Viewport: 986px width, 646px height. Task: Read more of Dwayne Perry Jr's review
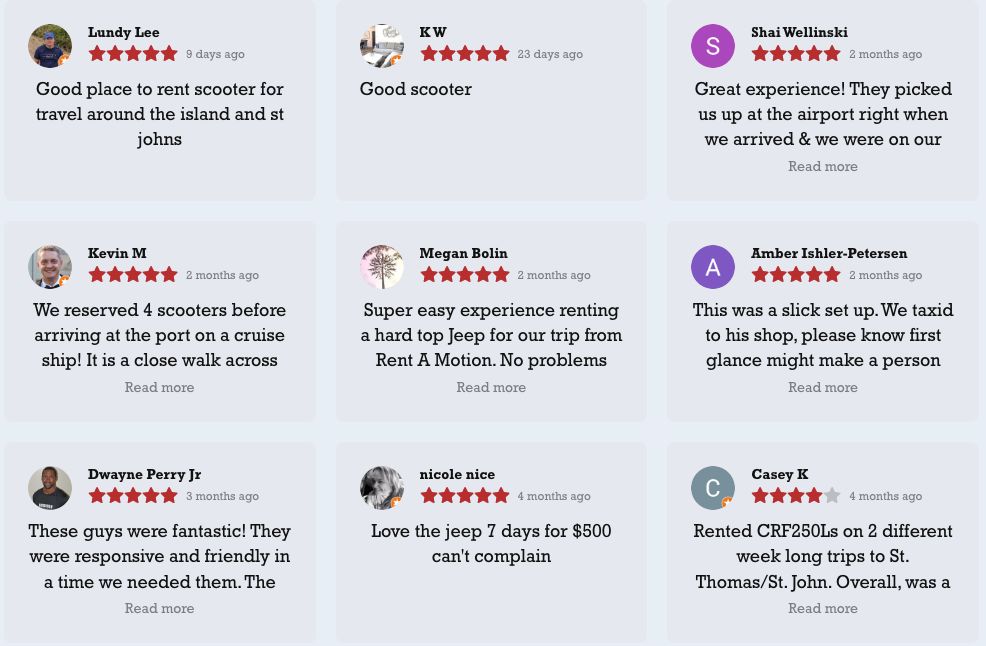click(x=159, y=608)
